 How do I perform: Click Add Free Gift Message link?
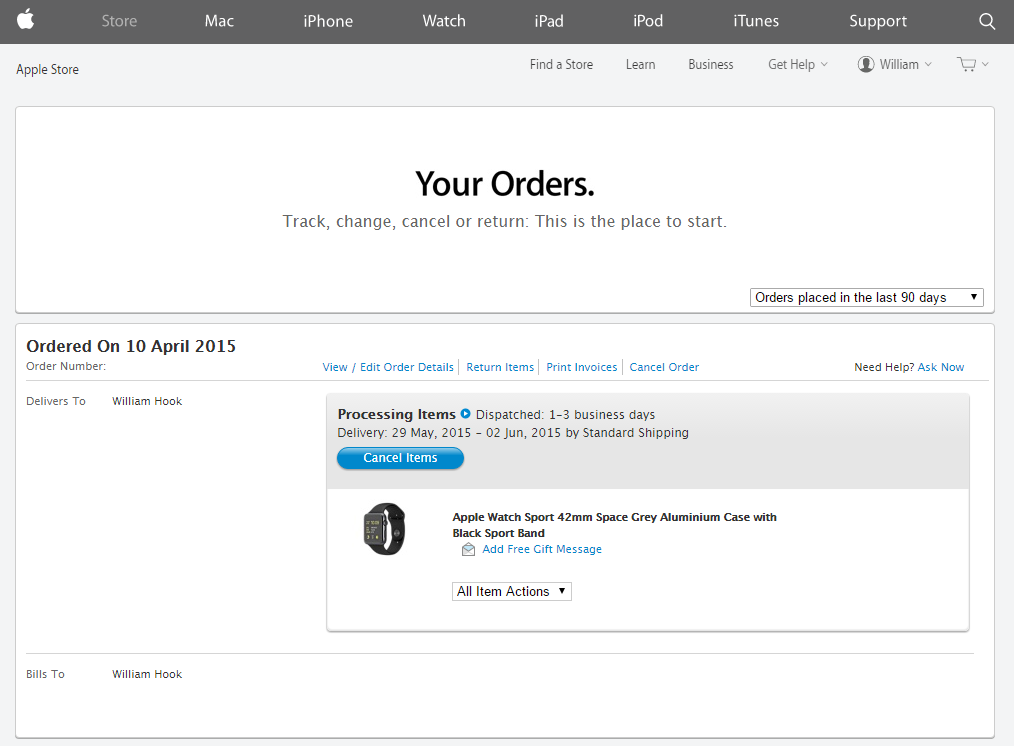(542, 549)
